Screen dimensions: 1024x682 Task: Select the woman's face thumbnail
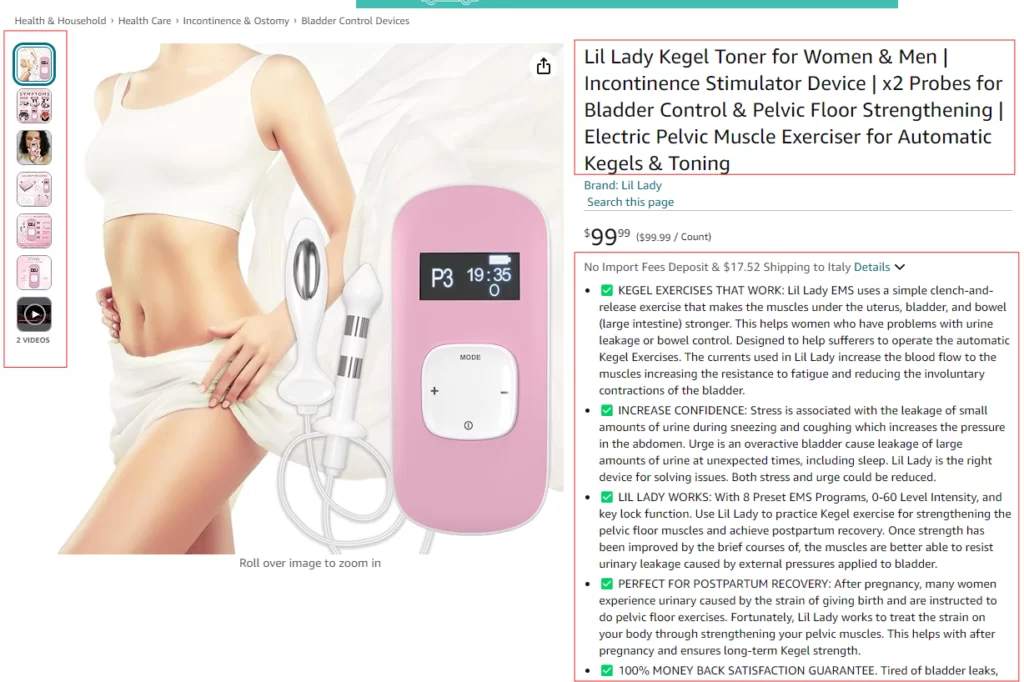pos(34,148)
